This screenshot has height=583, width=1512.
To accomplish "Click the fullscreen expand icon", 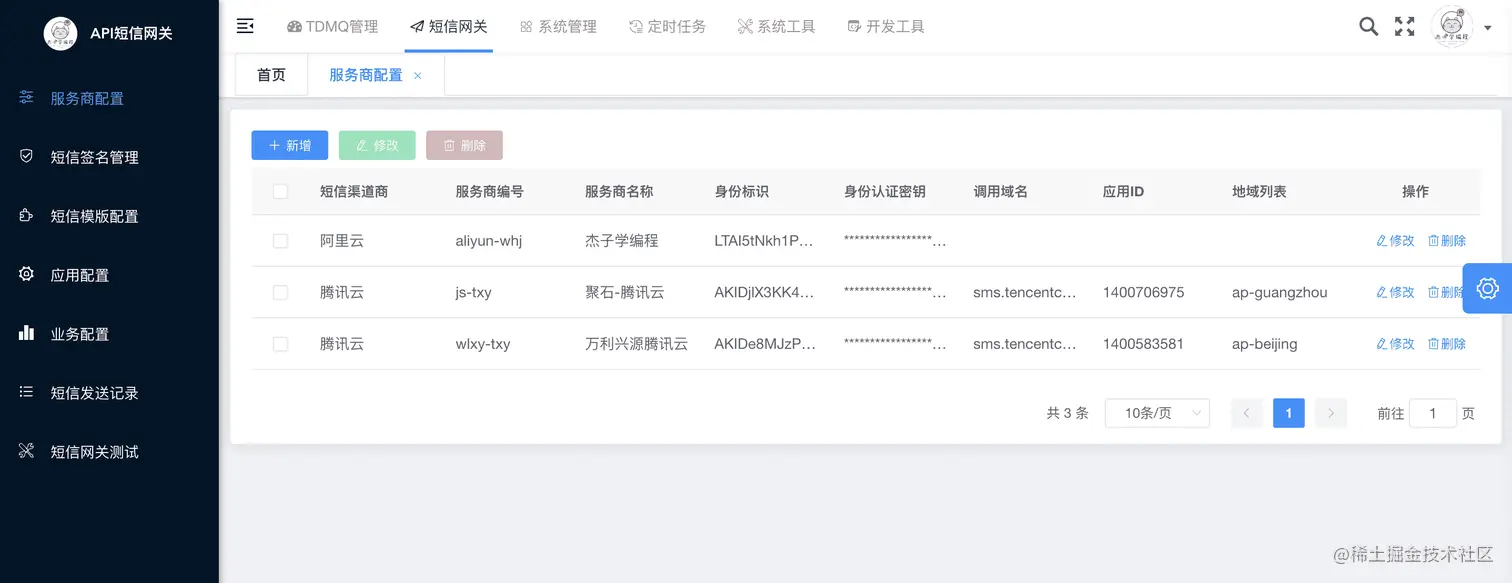I will pos(1404,26).
